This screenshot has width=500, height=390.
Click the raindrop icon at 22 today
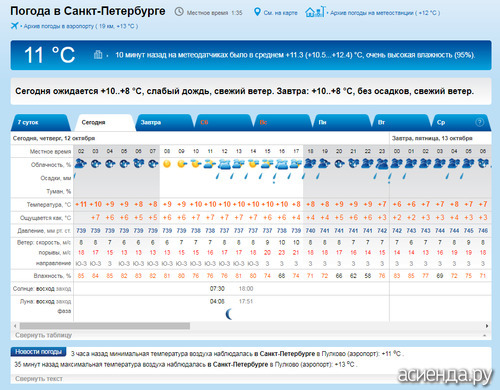[375, 176]
